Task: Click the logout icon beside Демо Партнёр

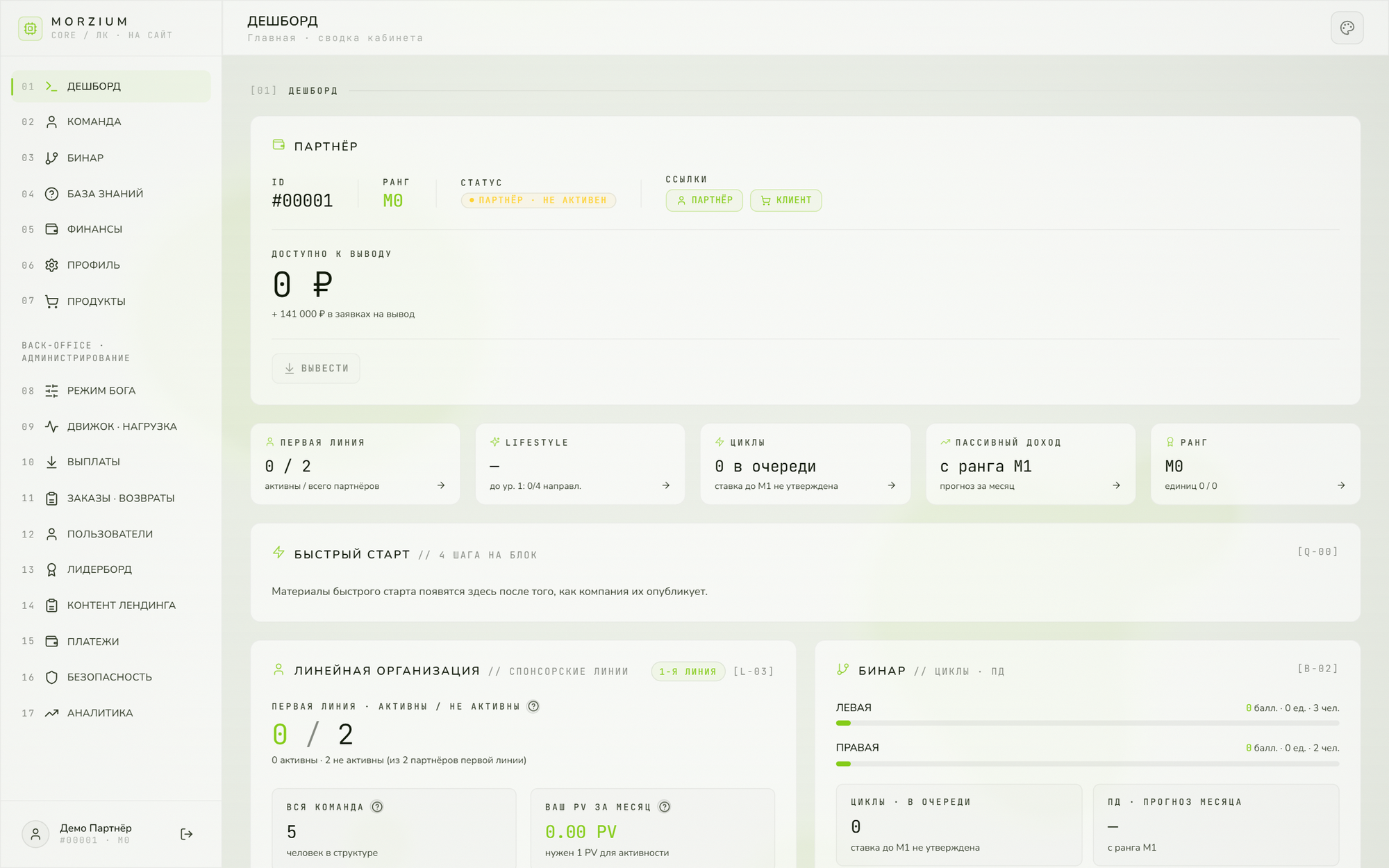Action: (x=186, y=834)
